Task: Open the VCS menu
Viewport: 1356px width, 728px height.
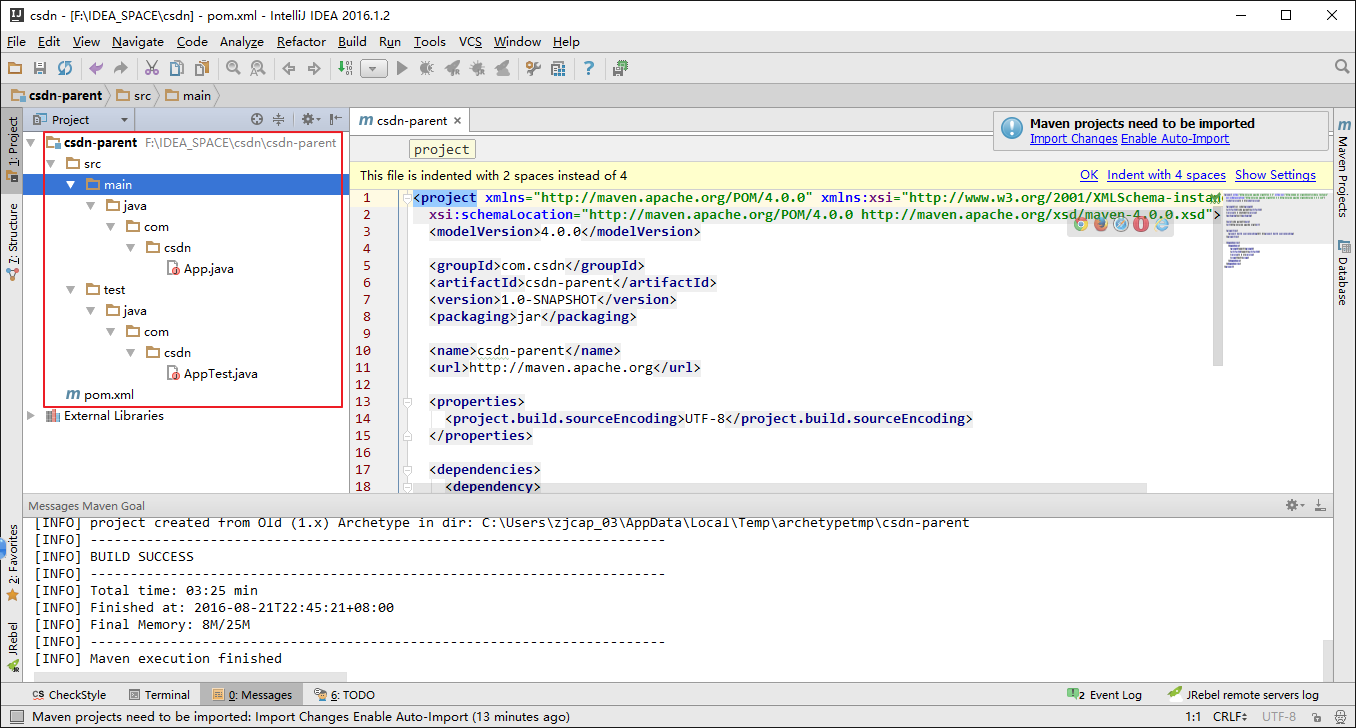Action: (470, 42)
